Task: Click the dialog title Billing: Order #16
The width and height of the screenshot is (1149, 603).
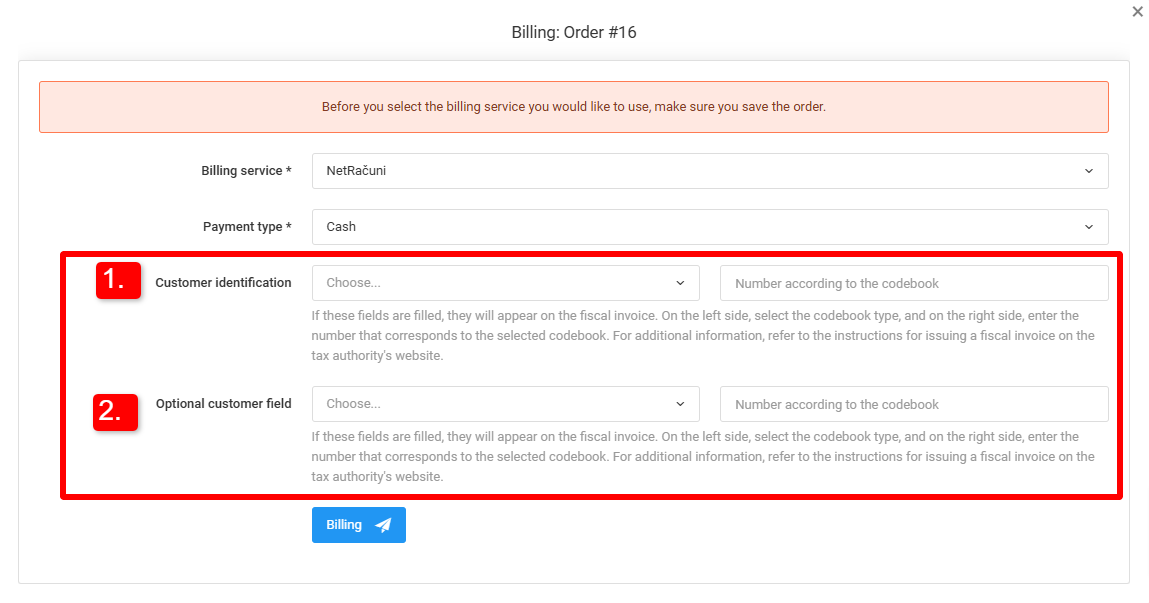Action: 574,32
